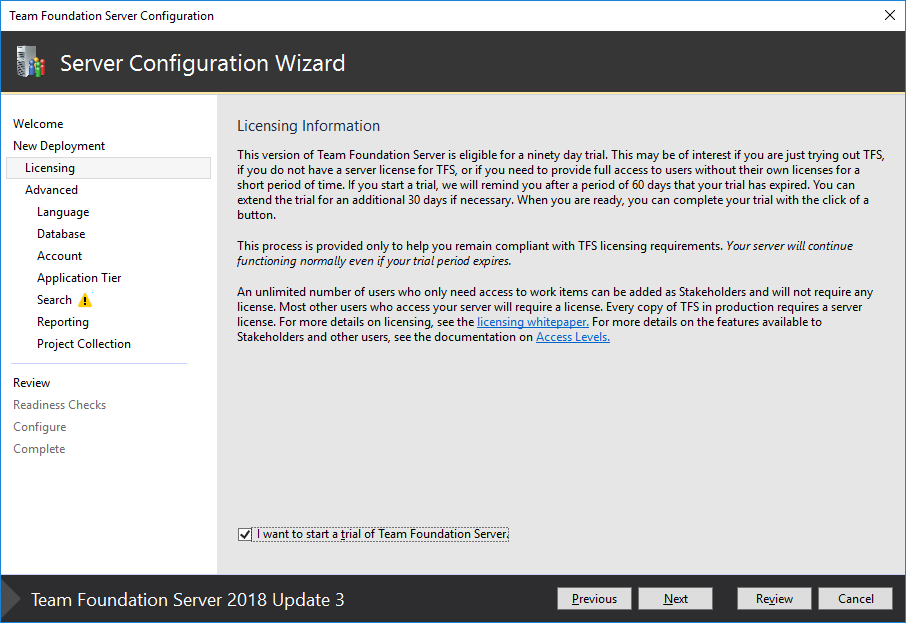Jump to Review using the bottom button

point(774,599)
